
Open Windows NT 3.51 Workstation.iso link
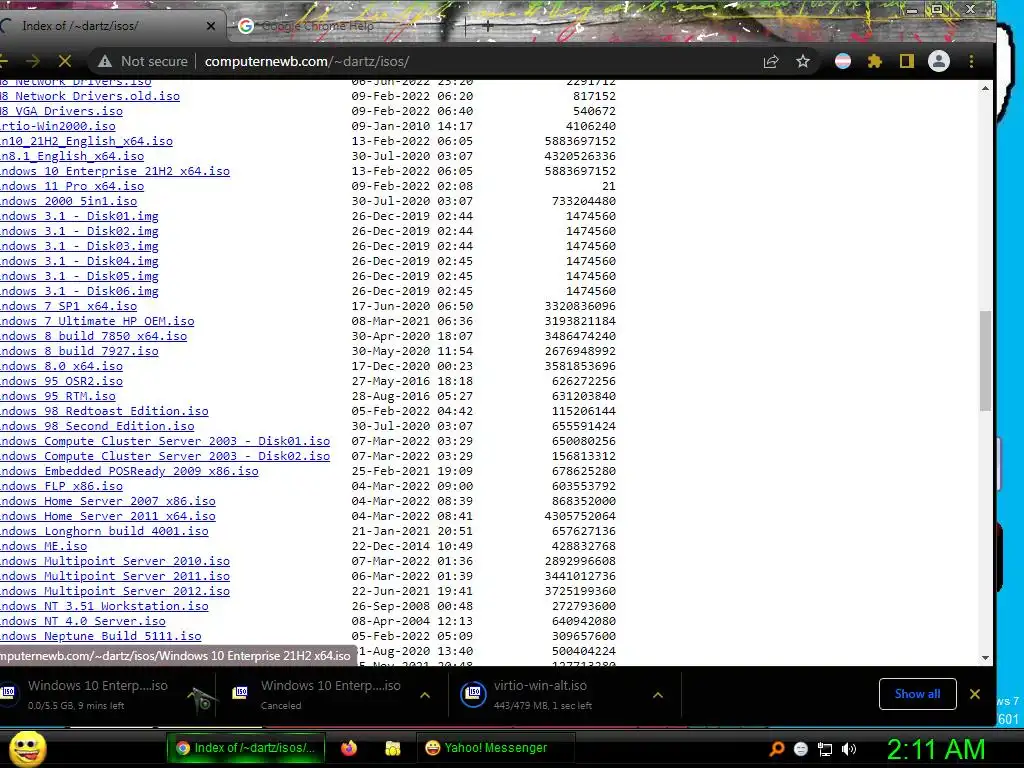click(104, 607)
